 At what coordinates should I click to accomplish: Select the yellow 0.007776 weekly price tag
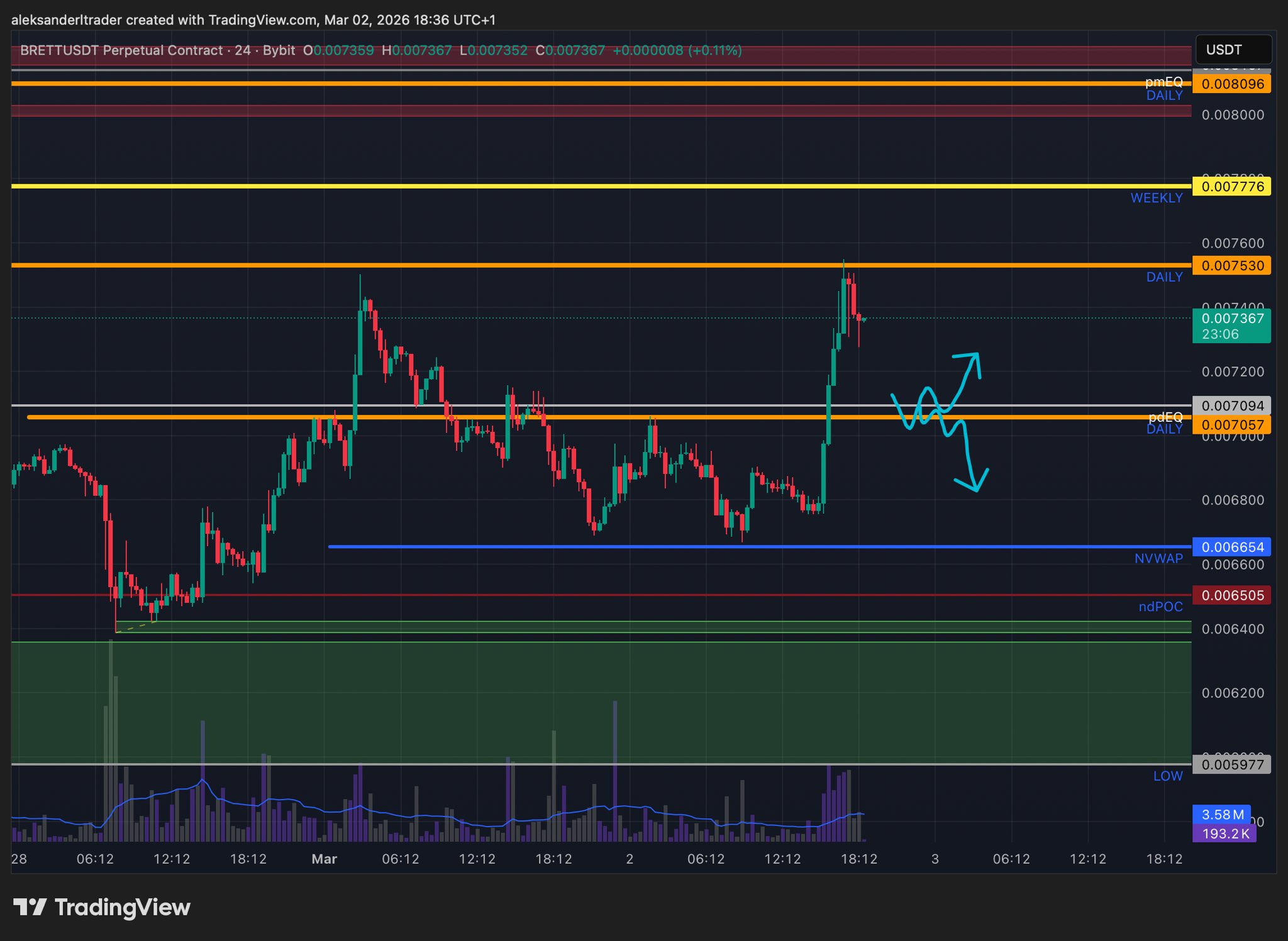(1231, 187)
